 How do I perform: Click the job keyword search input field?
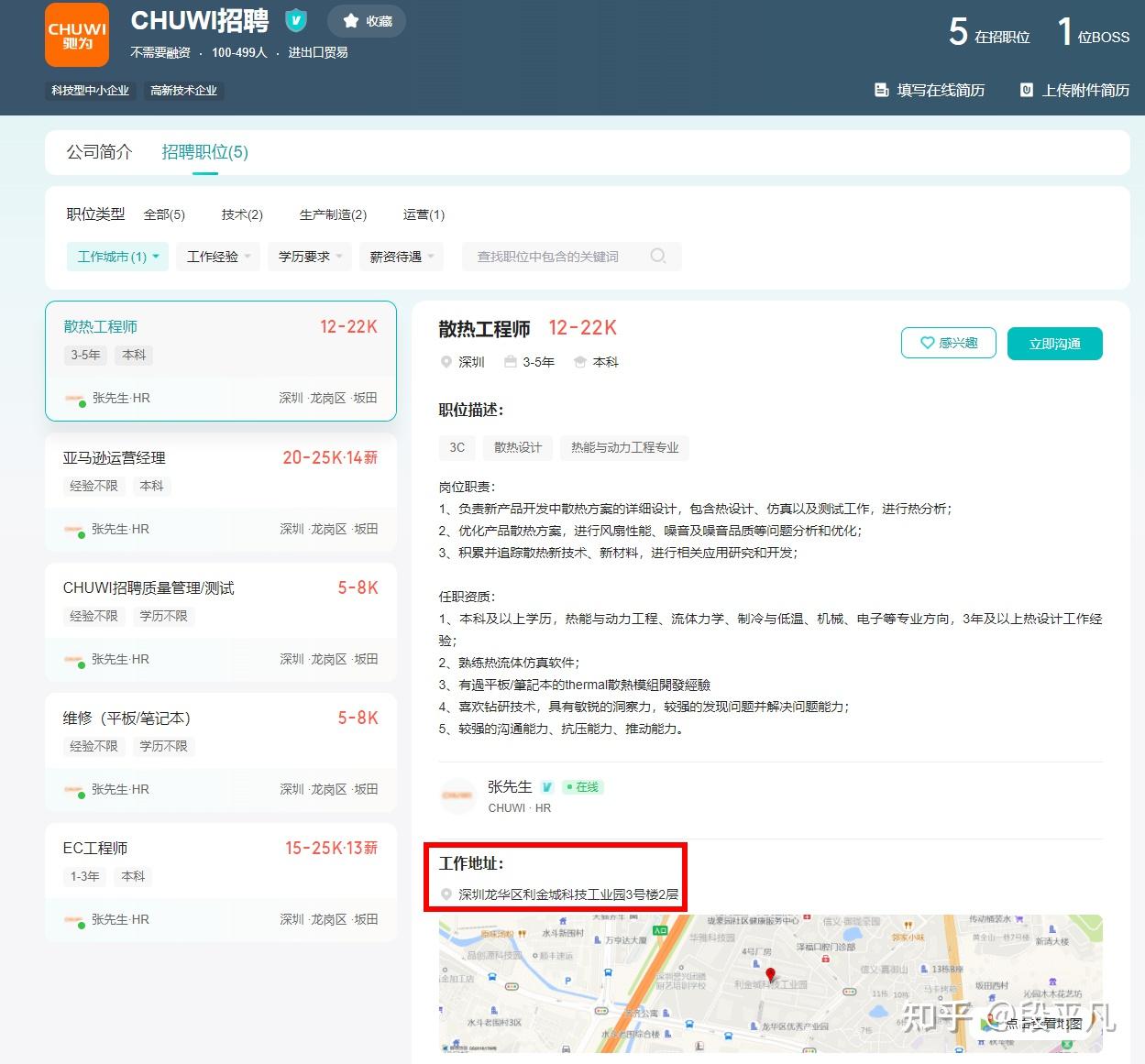[x=559, y=257]
